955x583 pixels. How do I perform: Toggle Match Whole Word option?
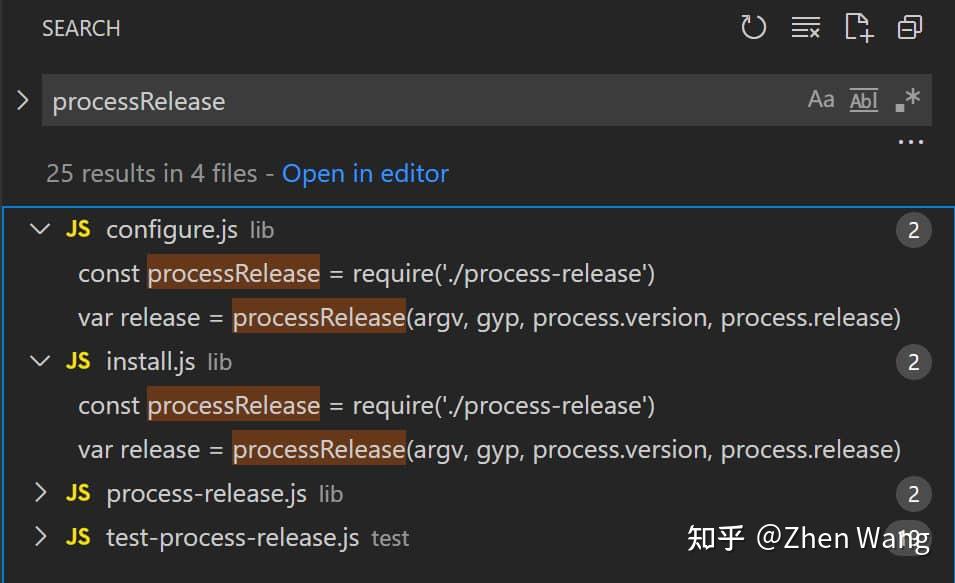click(x=863, y=99)
